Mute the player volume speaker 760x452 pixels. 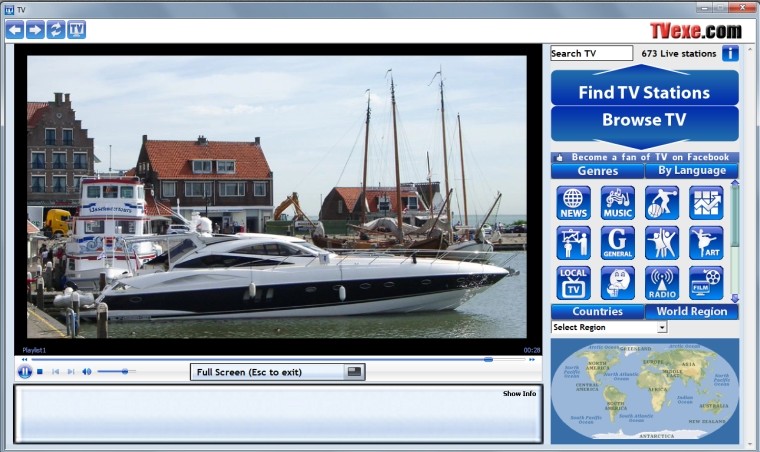[x=87, y=371]
